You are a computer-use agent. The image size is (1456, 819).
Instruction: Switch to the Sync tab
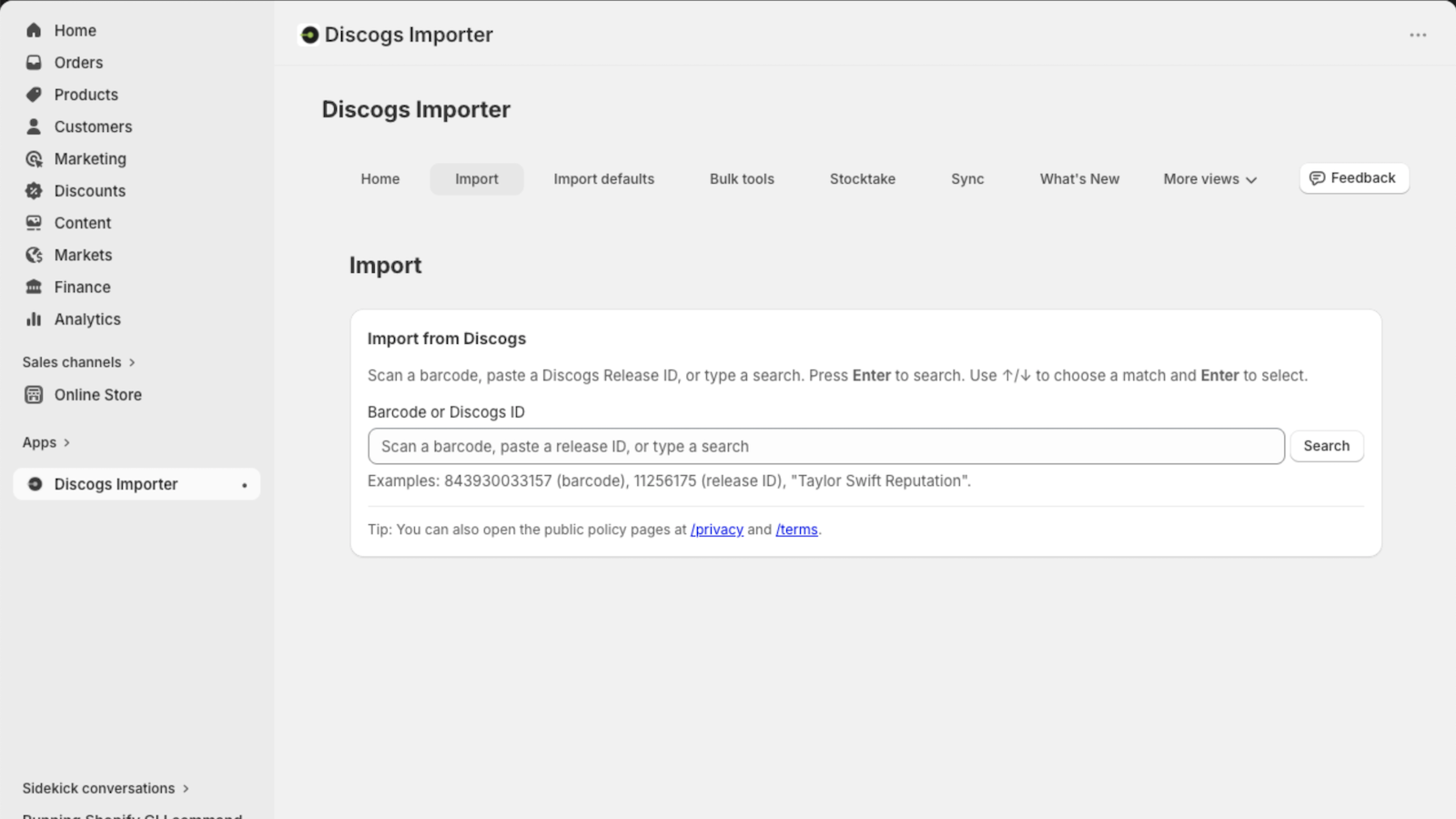[967, 179]
